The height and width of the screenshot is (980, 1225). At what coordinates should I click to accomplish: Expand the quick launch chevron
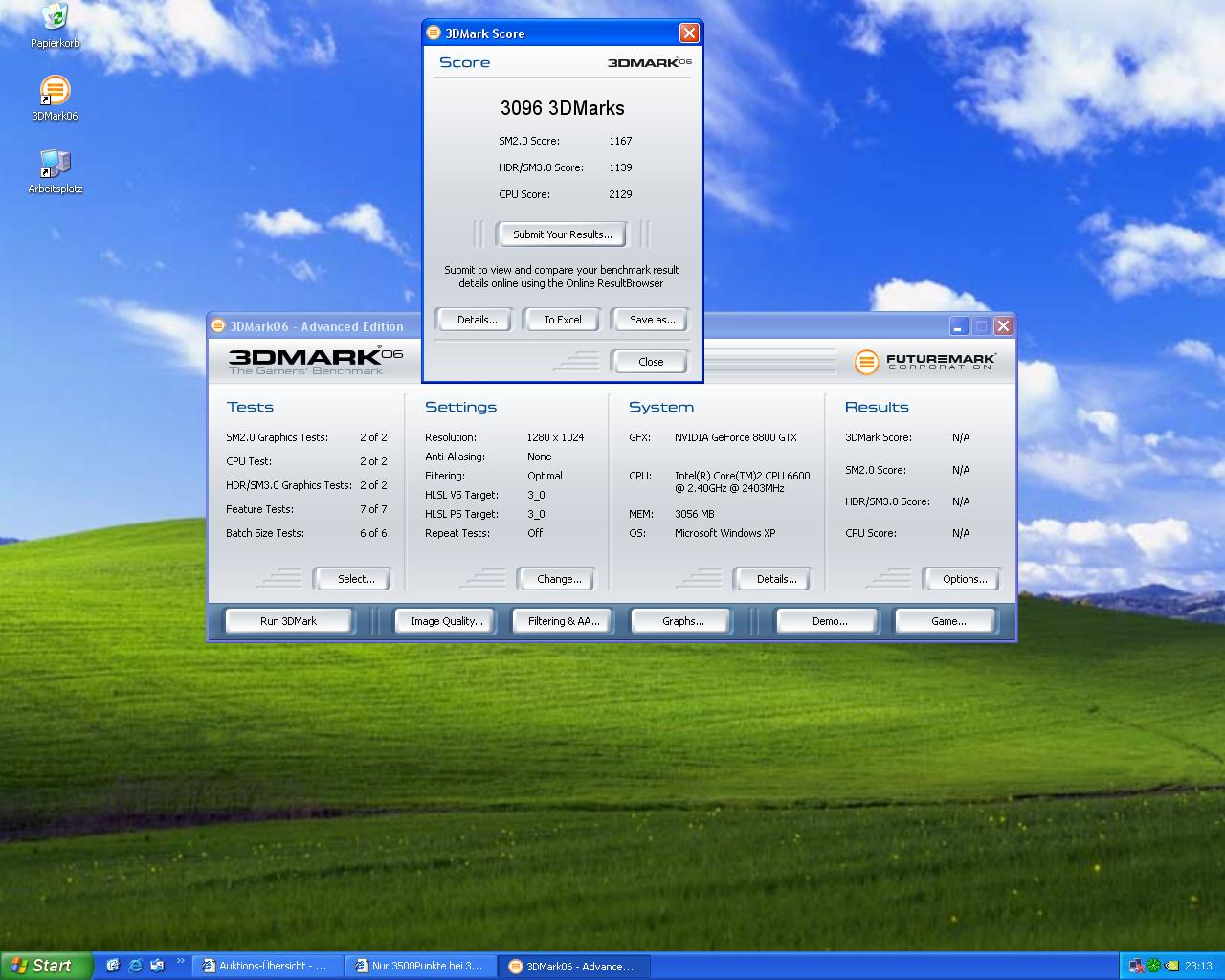point(180,961)
